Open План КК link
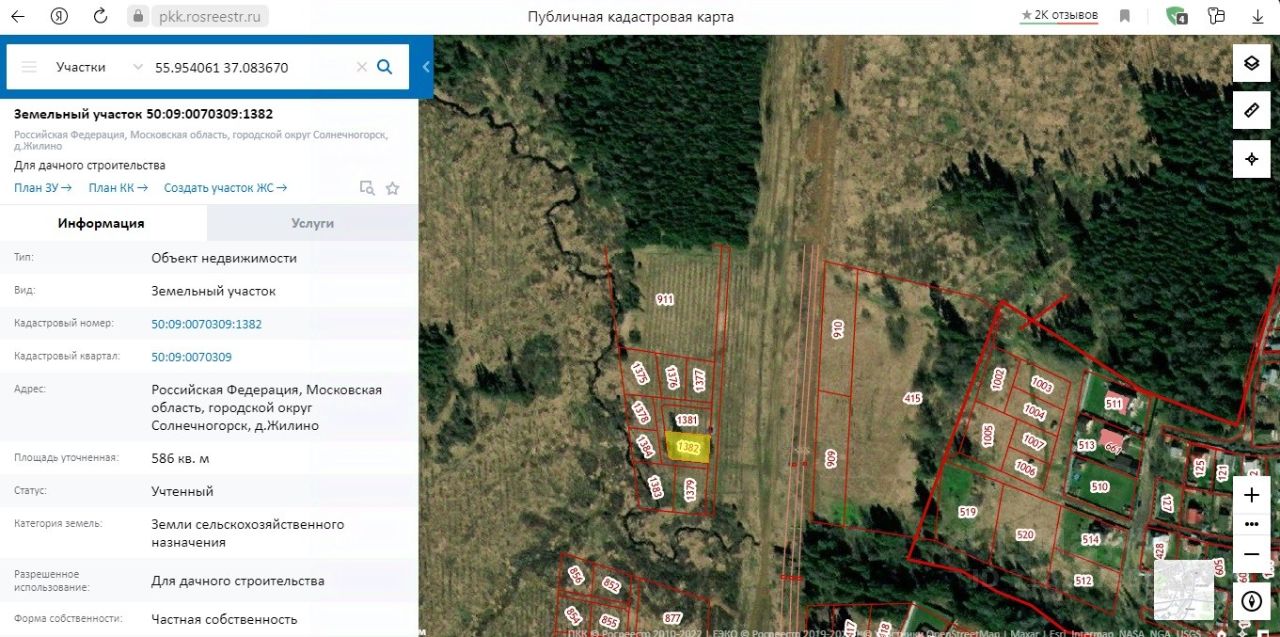The image size is (1280, 637). tap(118, 187)
